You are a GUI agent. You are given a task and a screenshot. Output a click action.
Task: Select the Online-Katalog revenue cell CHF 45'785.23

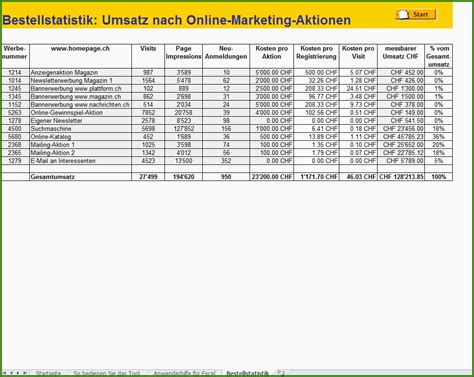pyautogui.click(x=401, y=137)
